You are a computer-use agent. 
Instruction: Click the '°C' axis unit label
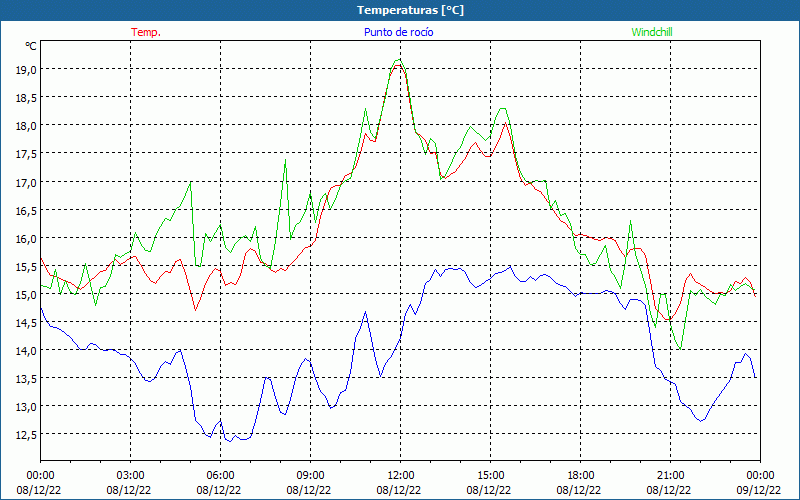tap(31, 46)
